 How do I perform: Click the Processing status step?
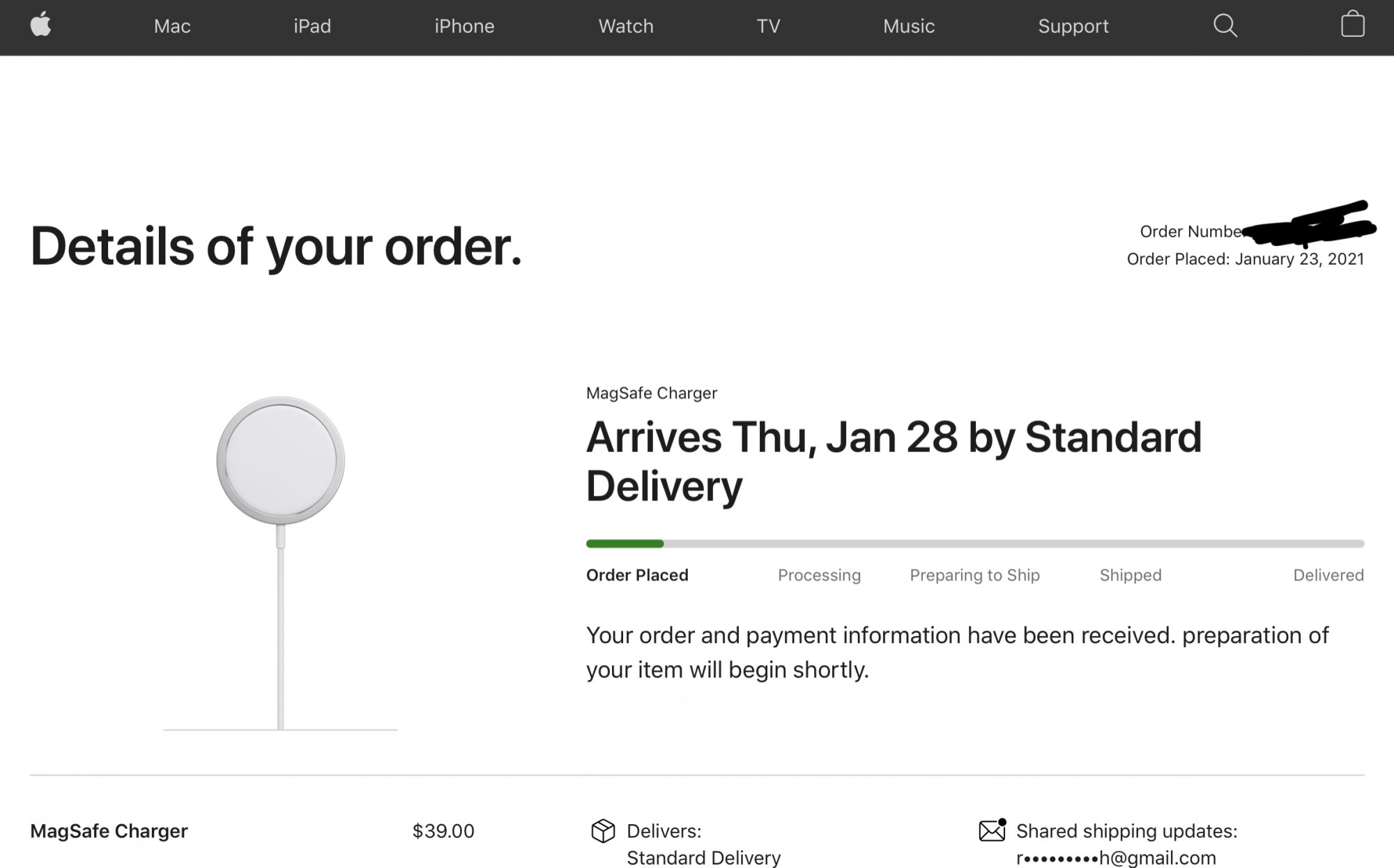[x=819, y=575]
